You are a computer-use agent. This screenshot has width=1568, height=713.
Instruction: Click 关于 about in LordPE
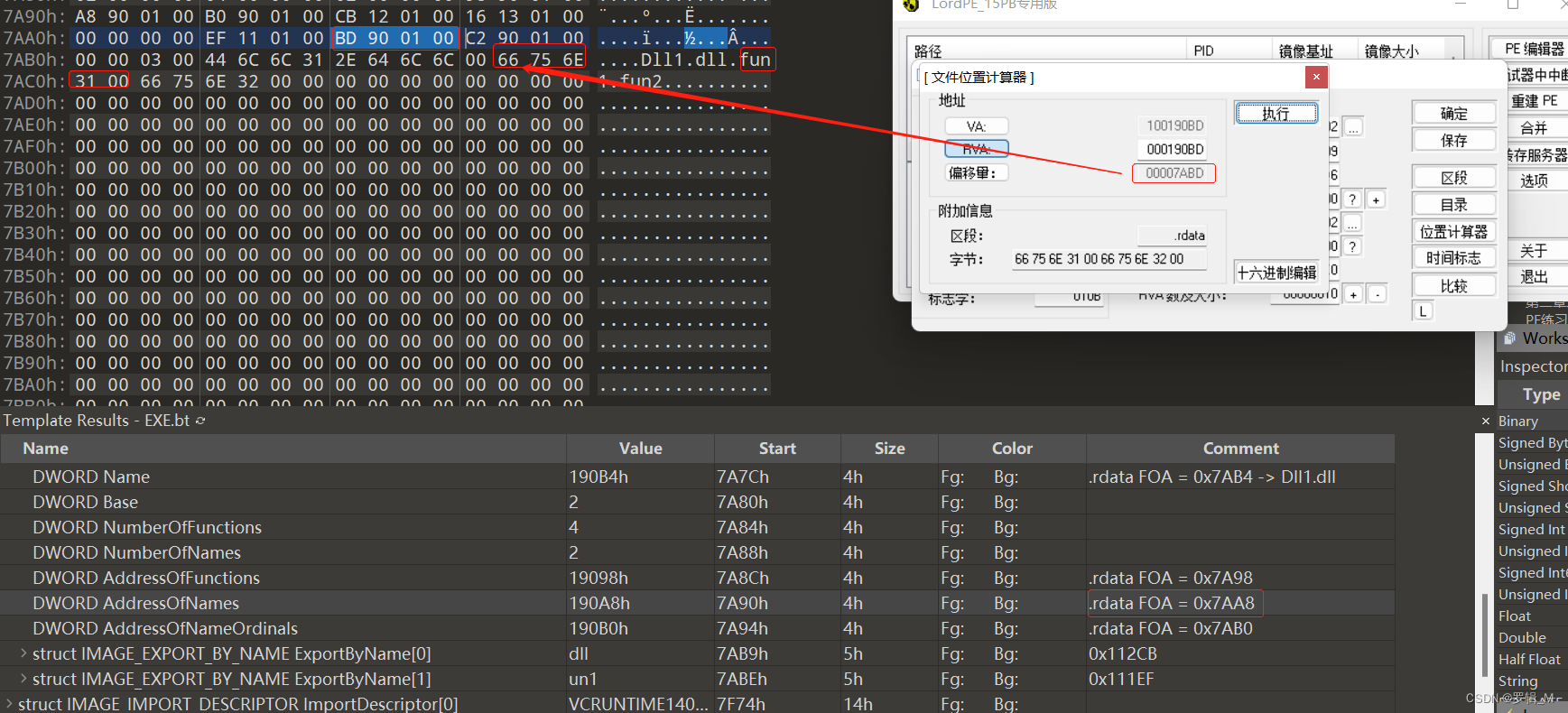click(x=1535, y=251)
